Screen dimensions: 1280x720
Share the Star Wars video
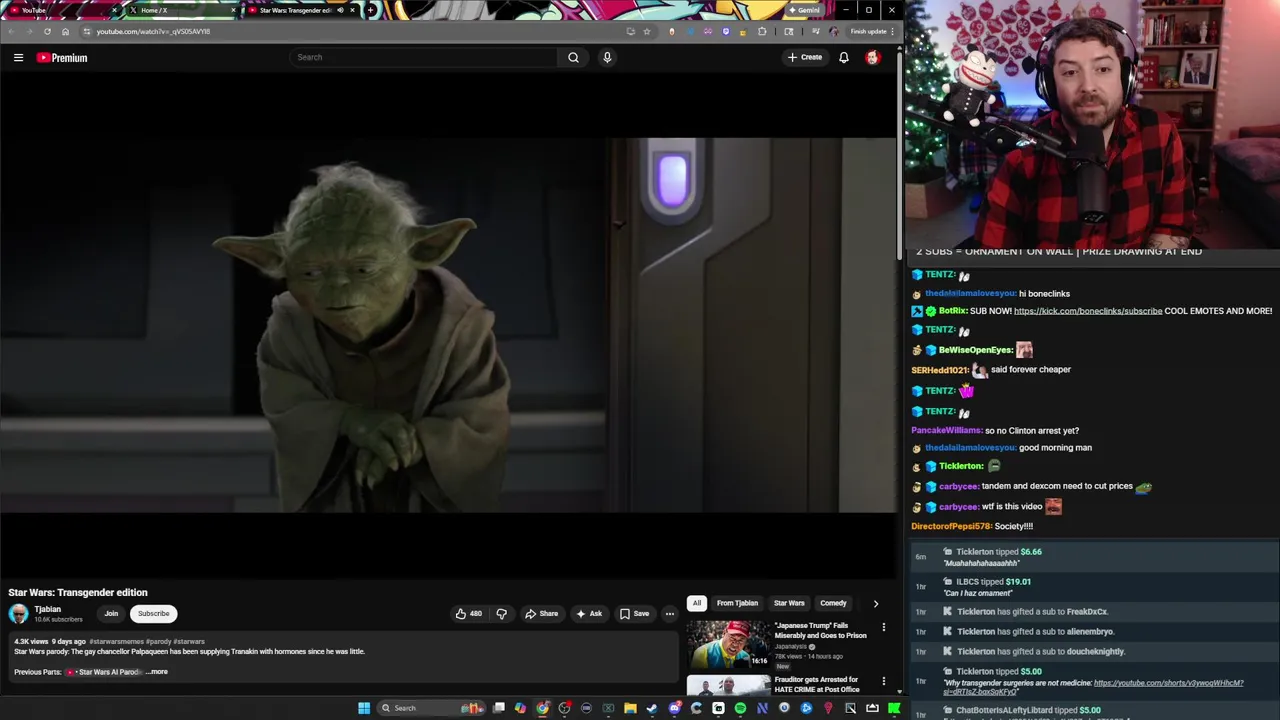542,614
